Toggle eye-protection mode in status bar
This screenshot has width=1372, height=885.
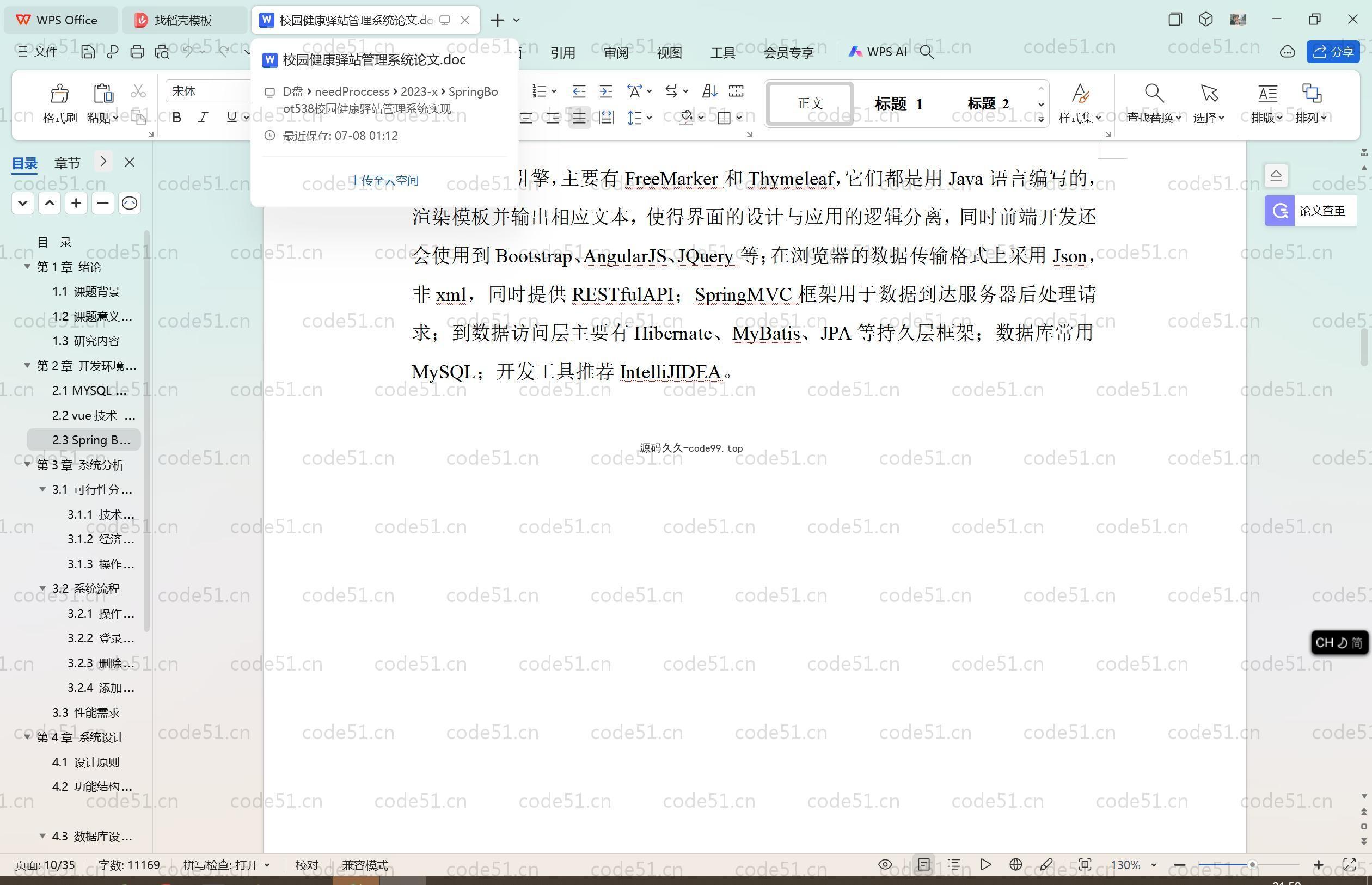coord(885,864)
